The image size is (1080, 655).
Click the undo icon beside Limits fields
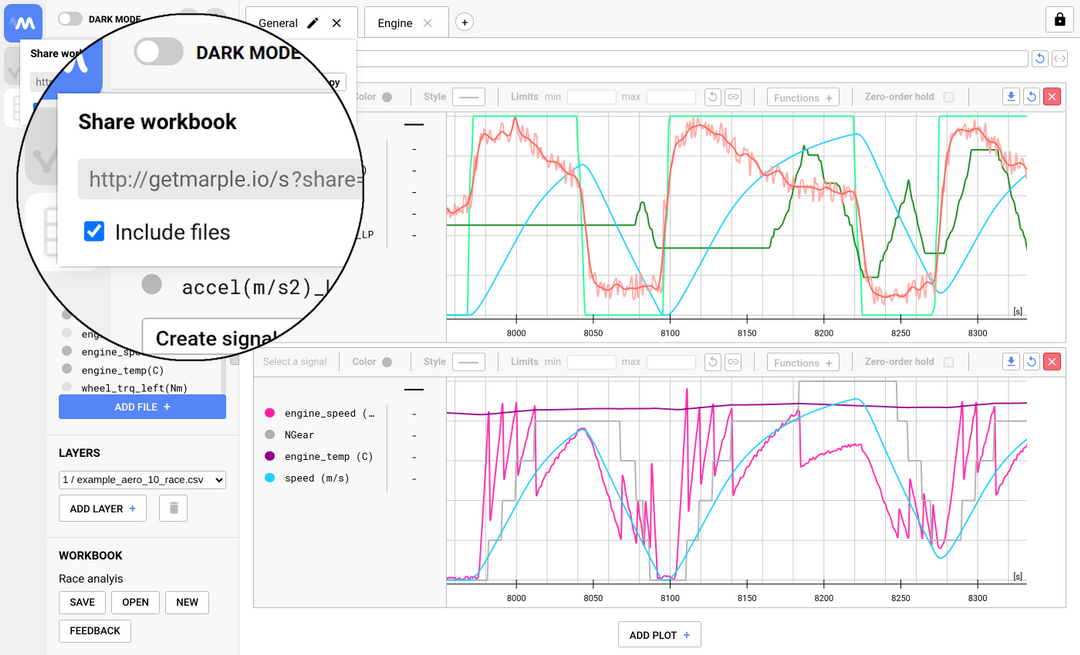click(711, 96)
